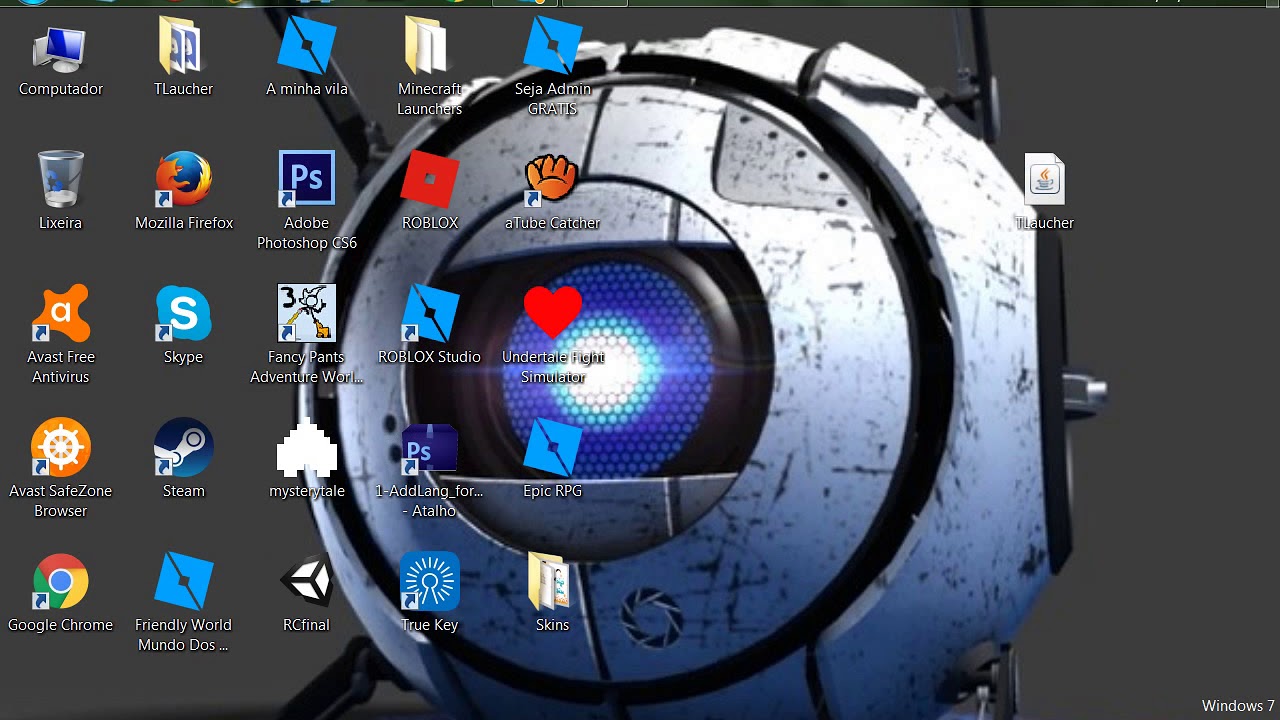Screen dimensions: 1280x720
Task: Open the mysterytale icon
Action: (307, 447)
